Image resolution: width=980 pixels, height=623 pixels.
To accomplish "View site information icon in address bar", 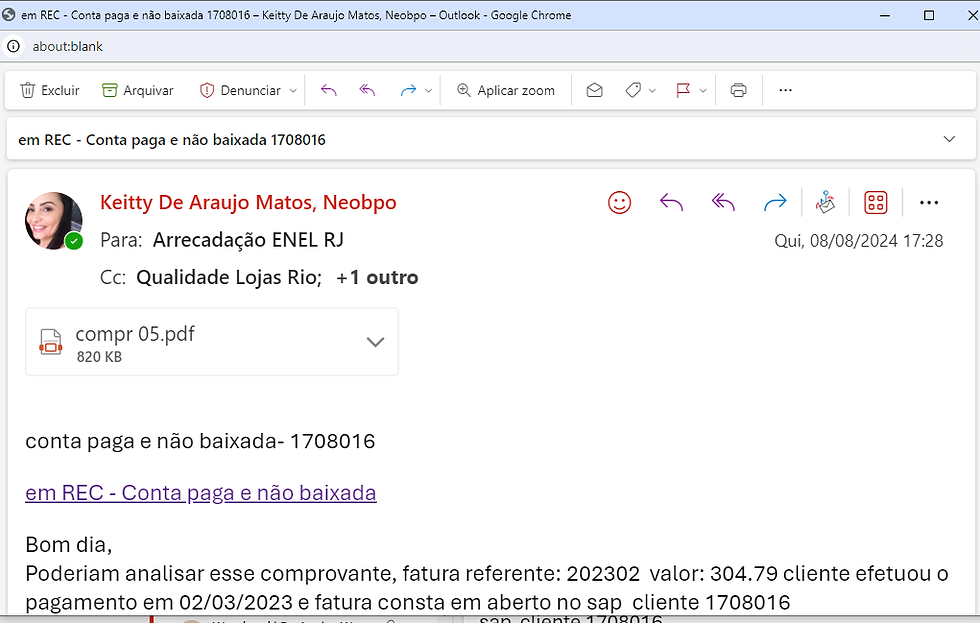I will [x=13, y=46].
